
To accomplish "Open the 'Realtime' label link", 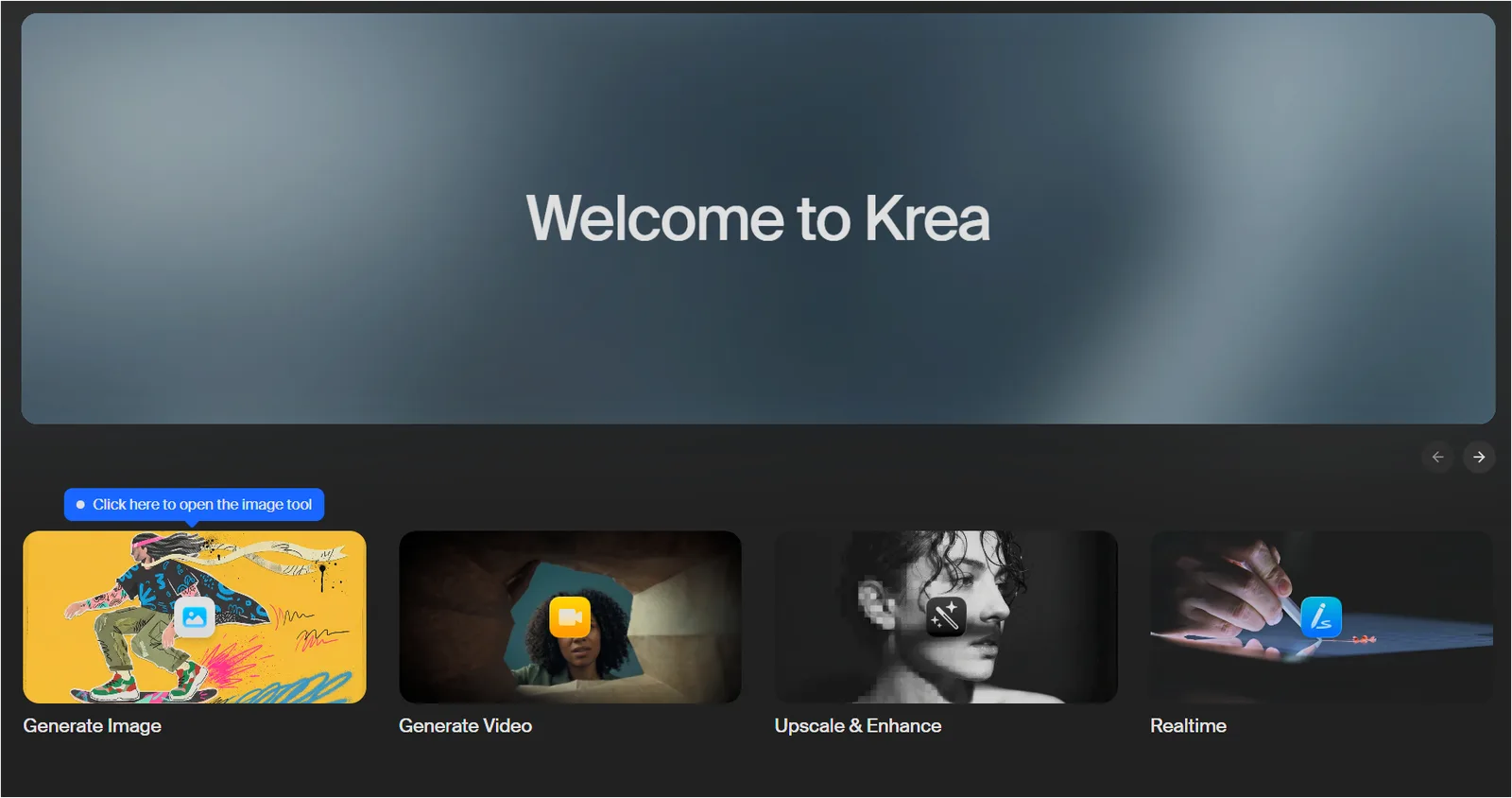I will [1189, 726].
